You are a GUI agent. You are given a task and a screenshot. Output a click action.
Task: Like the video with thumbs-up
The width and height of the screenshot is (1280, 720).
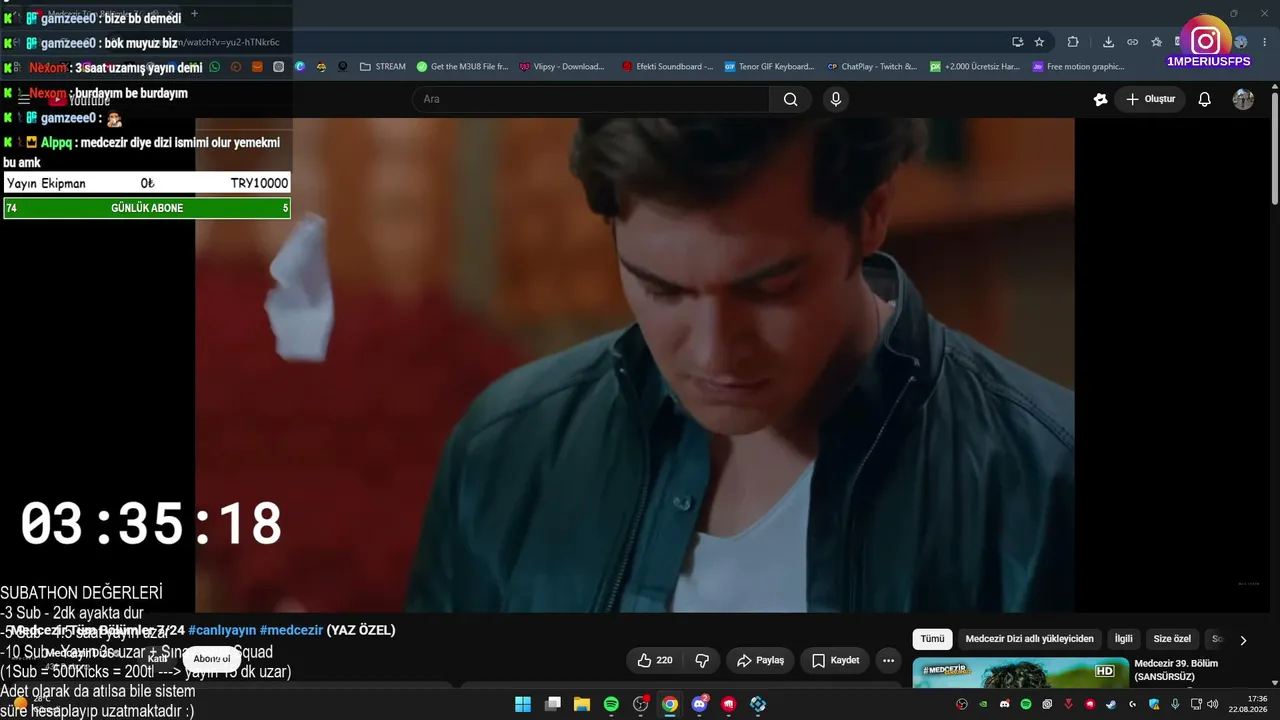coord(655,660)
